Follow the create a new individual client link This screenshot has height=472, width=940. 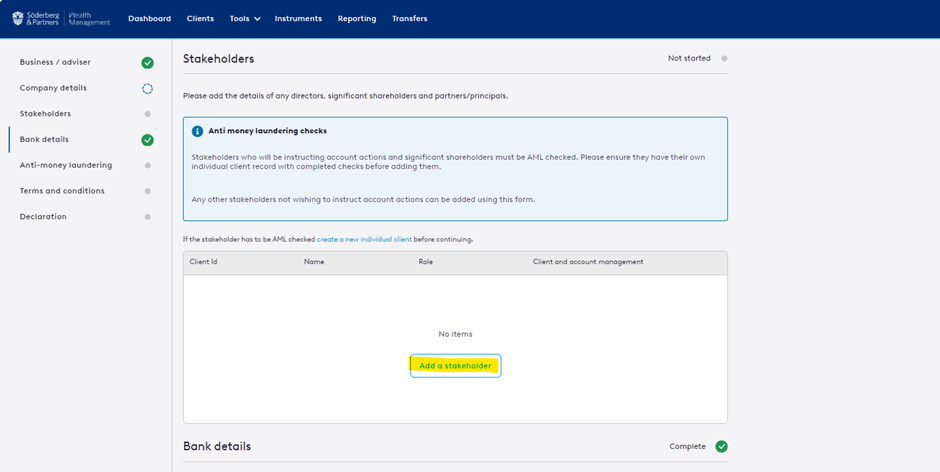364,240
